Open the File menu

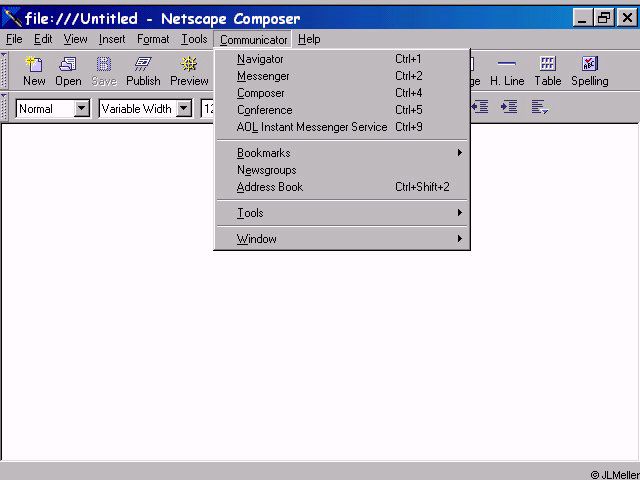[14, 39]
